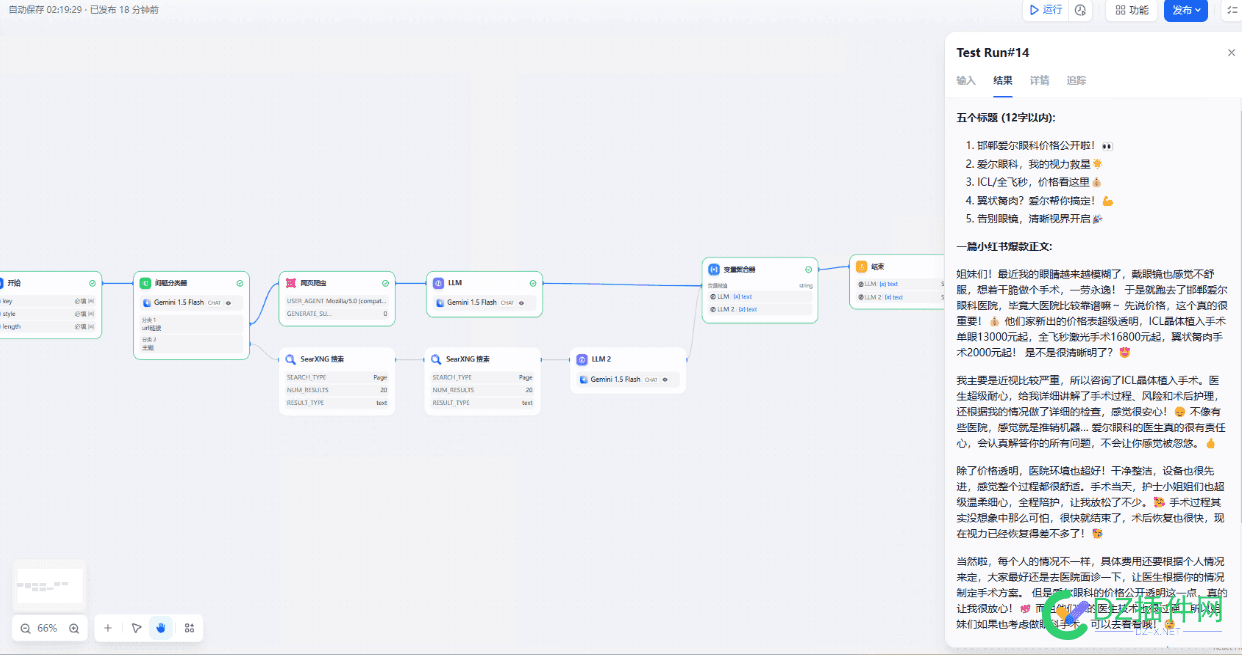This screenshot has width=1242, height=655.
Task: Open the checklist icon in top bar
Action: (1232, 10)
